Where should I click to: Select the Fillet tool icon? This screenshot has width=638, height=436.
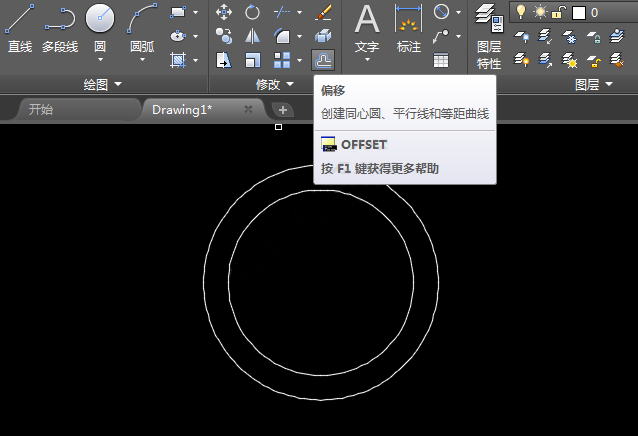[282, 36]
